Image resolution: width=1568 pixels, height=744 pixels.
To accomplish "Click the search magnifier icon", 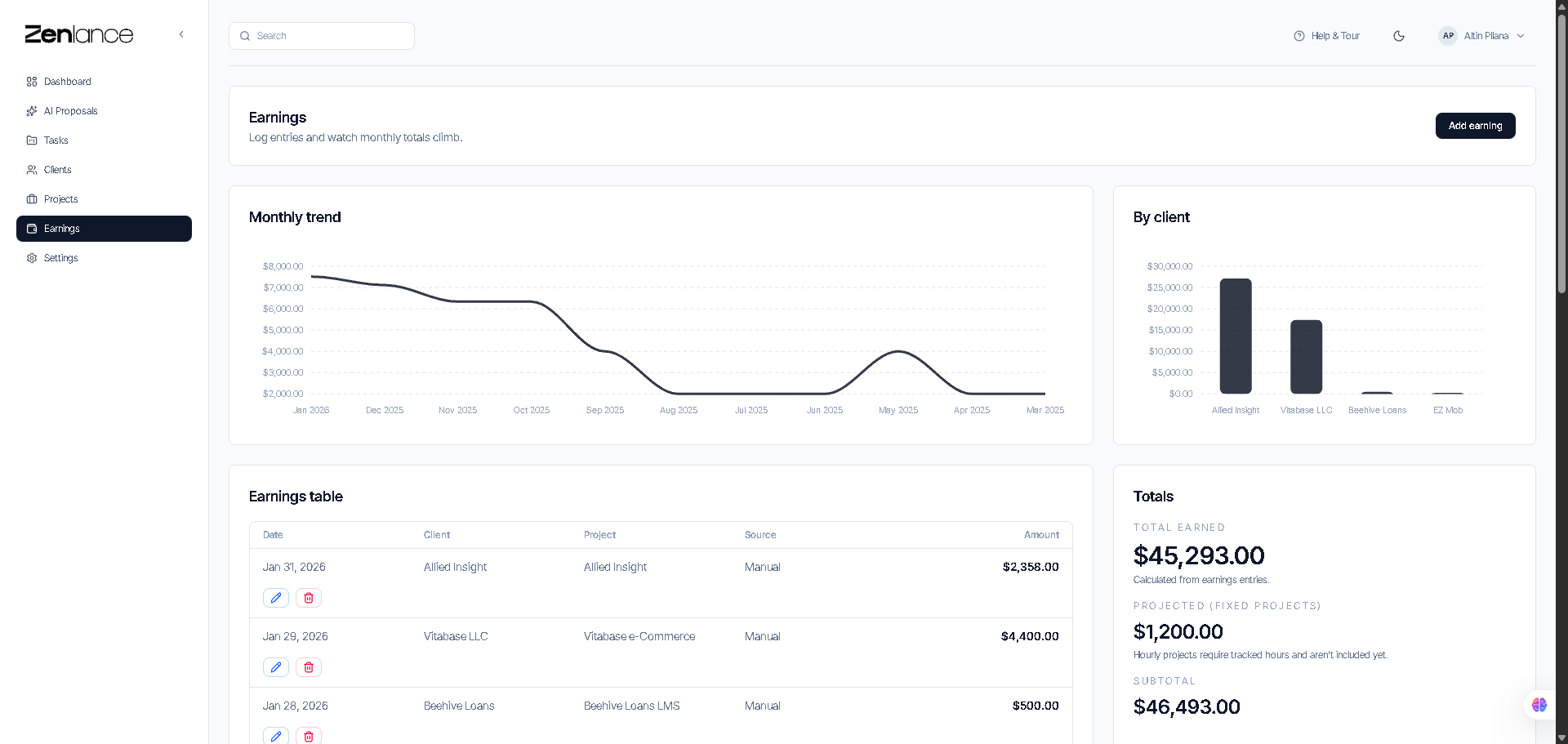I will click(x=244, y=36).
